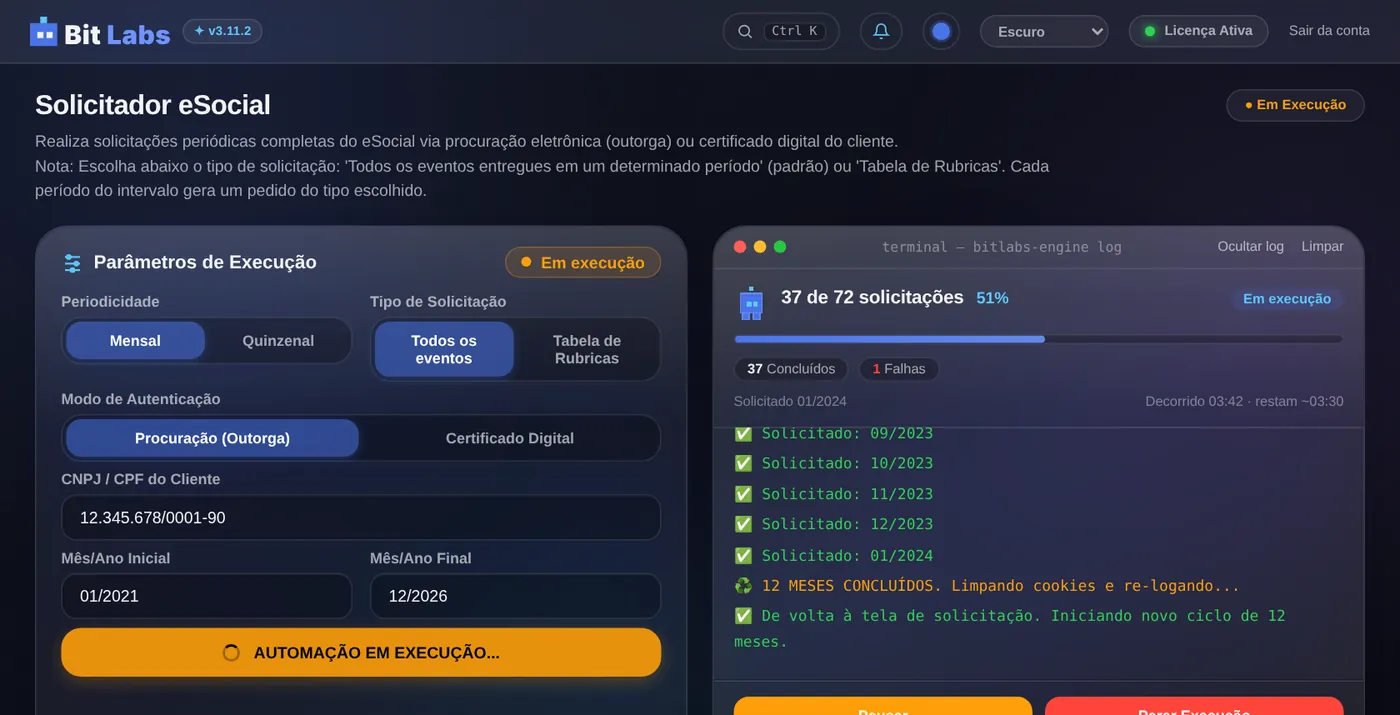
Task: Click 'Solicitado 01/2024' status text
Action: click(x=790, y=401)
